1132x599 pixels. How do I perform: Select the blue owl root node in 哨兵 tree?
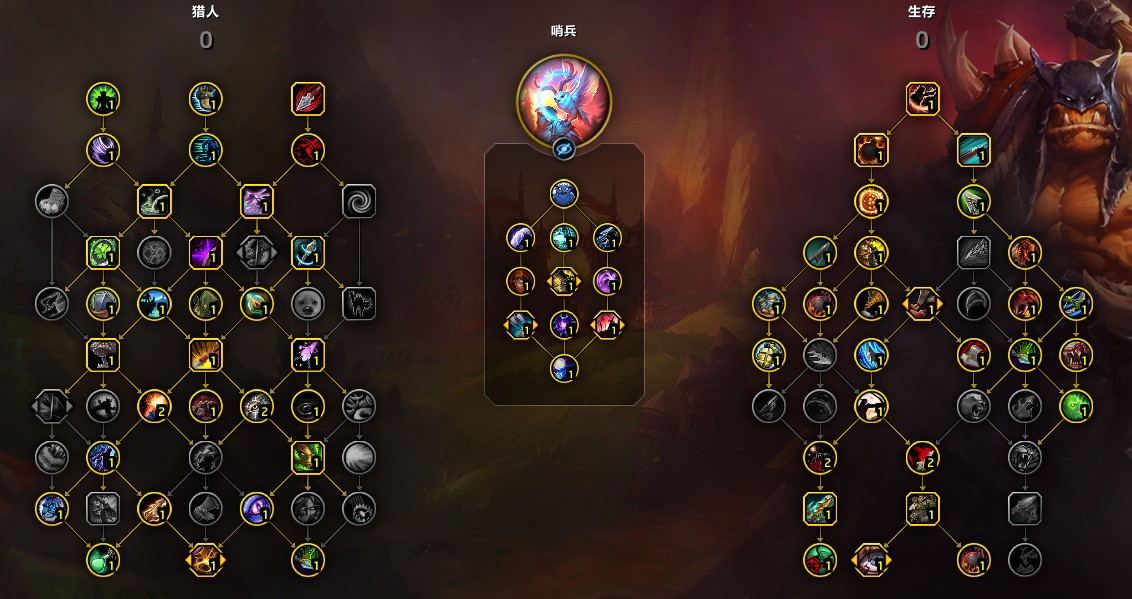tap(564, 194)
